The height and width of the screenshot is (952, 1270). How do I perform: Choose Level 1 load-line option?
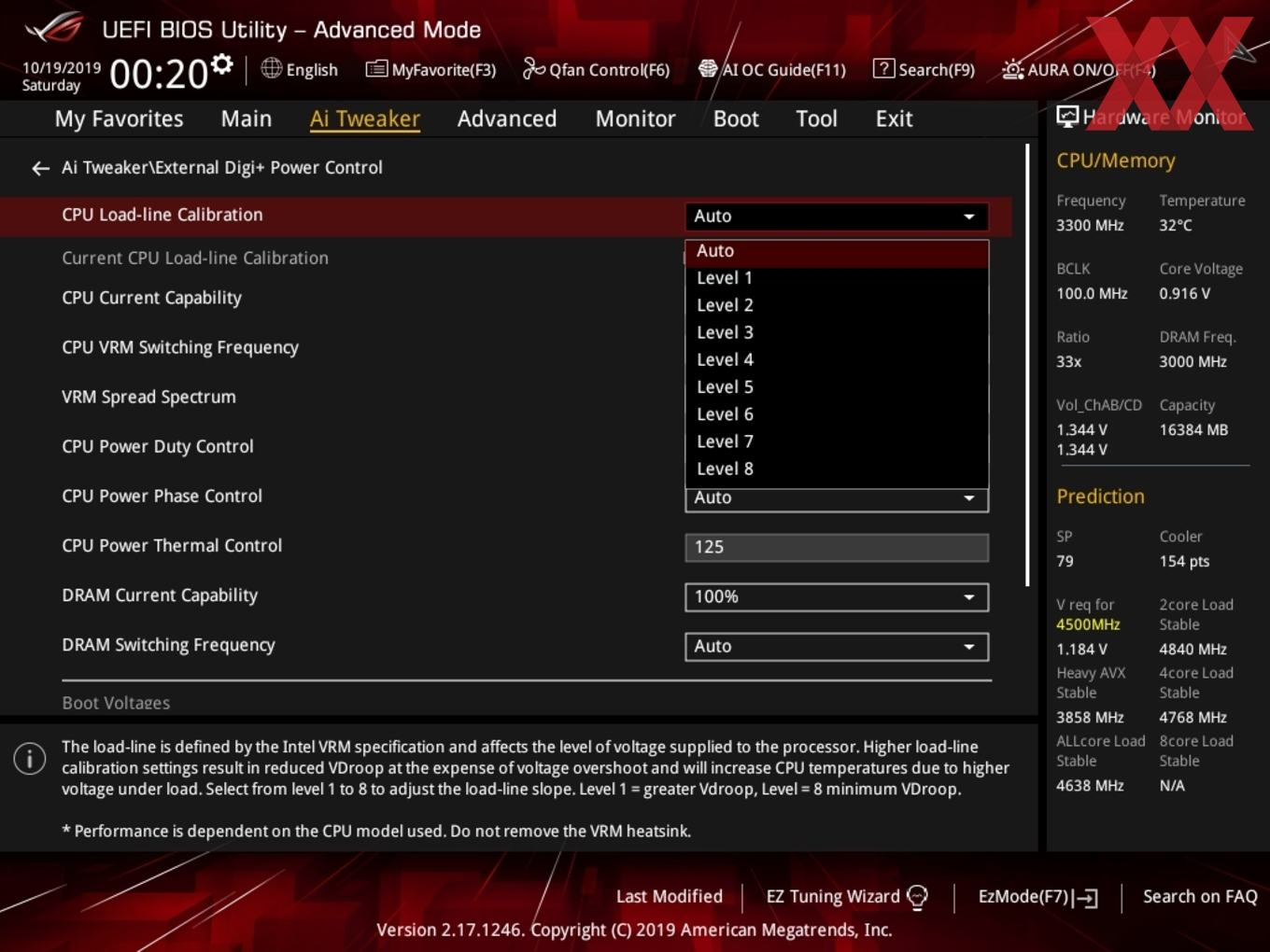click(837, 278)
